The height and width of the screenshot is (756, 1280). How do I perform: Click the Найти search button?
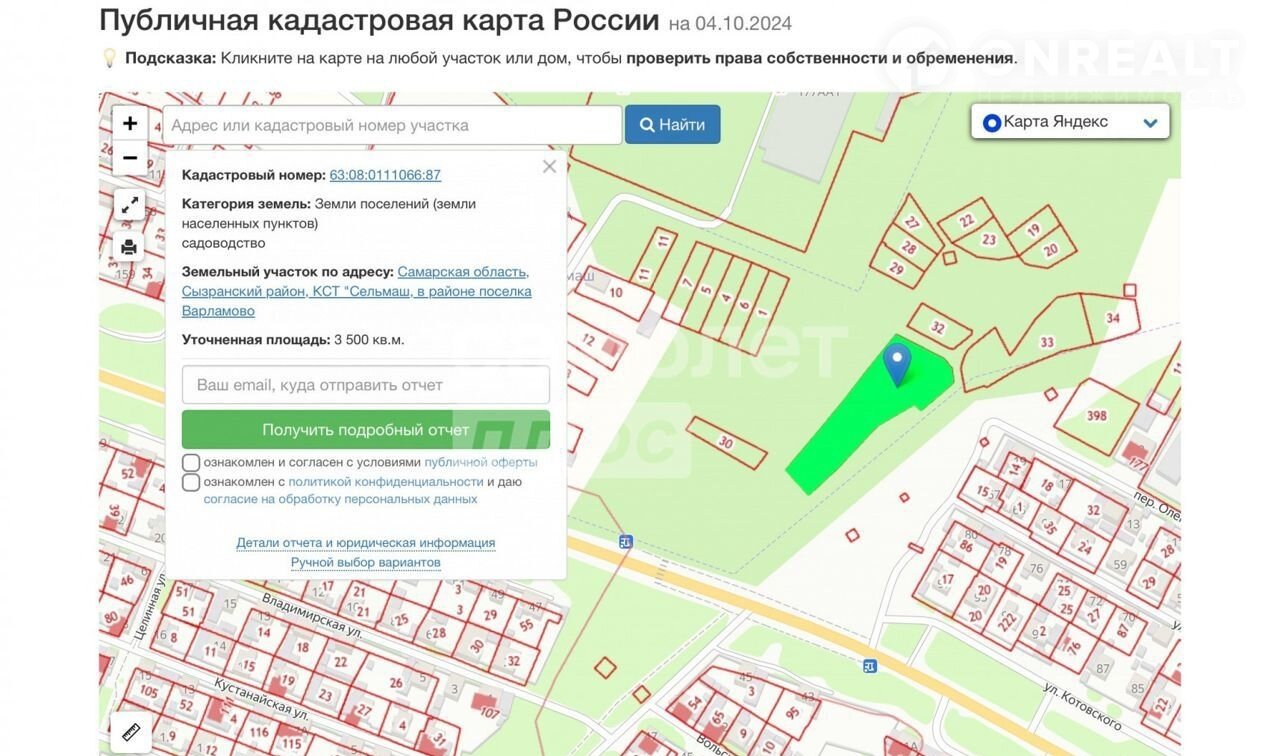pos(673,125)
